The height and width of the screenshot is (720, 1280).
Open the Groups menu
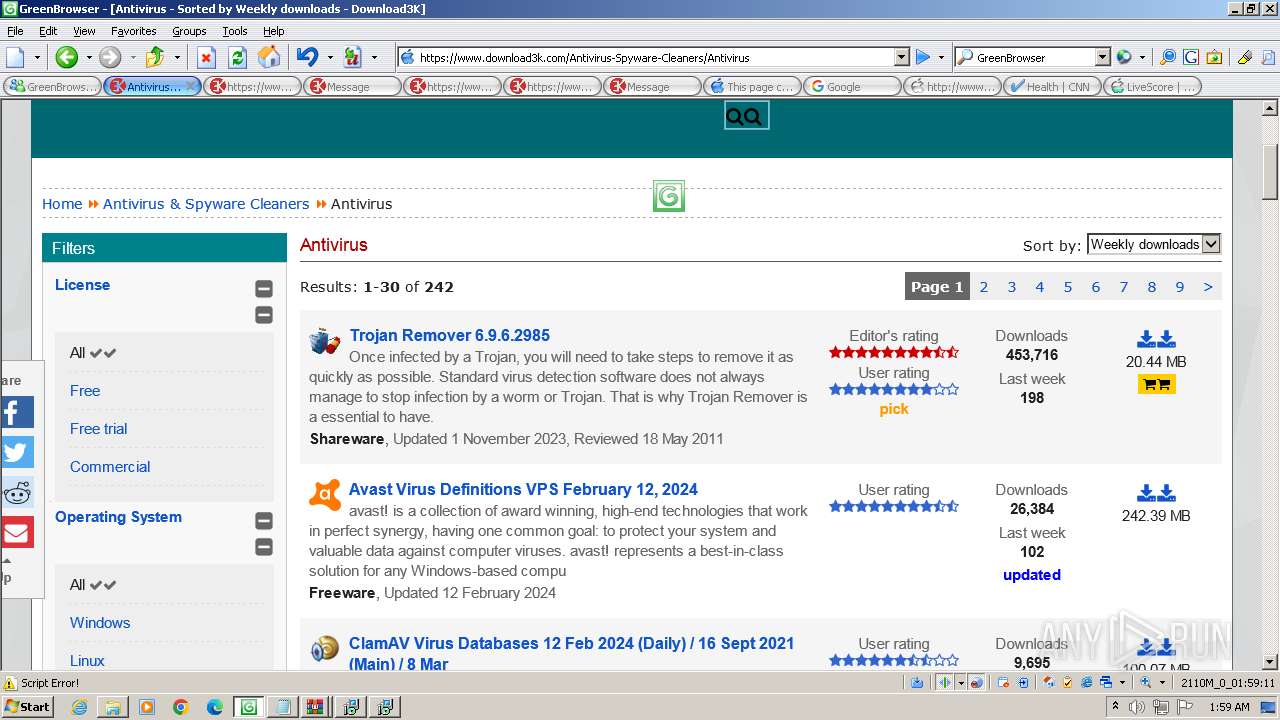tap(189, 31)
